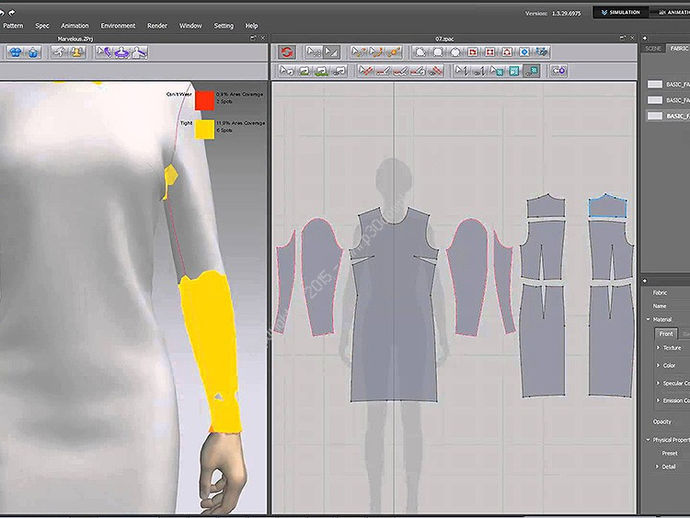Viewport: 690px width, 518px height.
Task: Select the Edit Curvature tool
Action: coord(376,52)
